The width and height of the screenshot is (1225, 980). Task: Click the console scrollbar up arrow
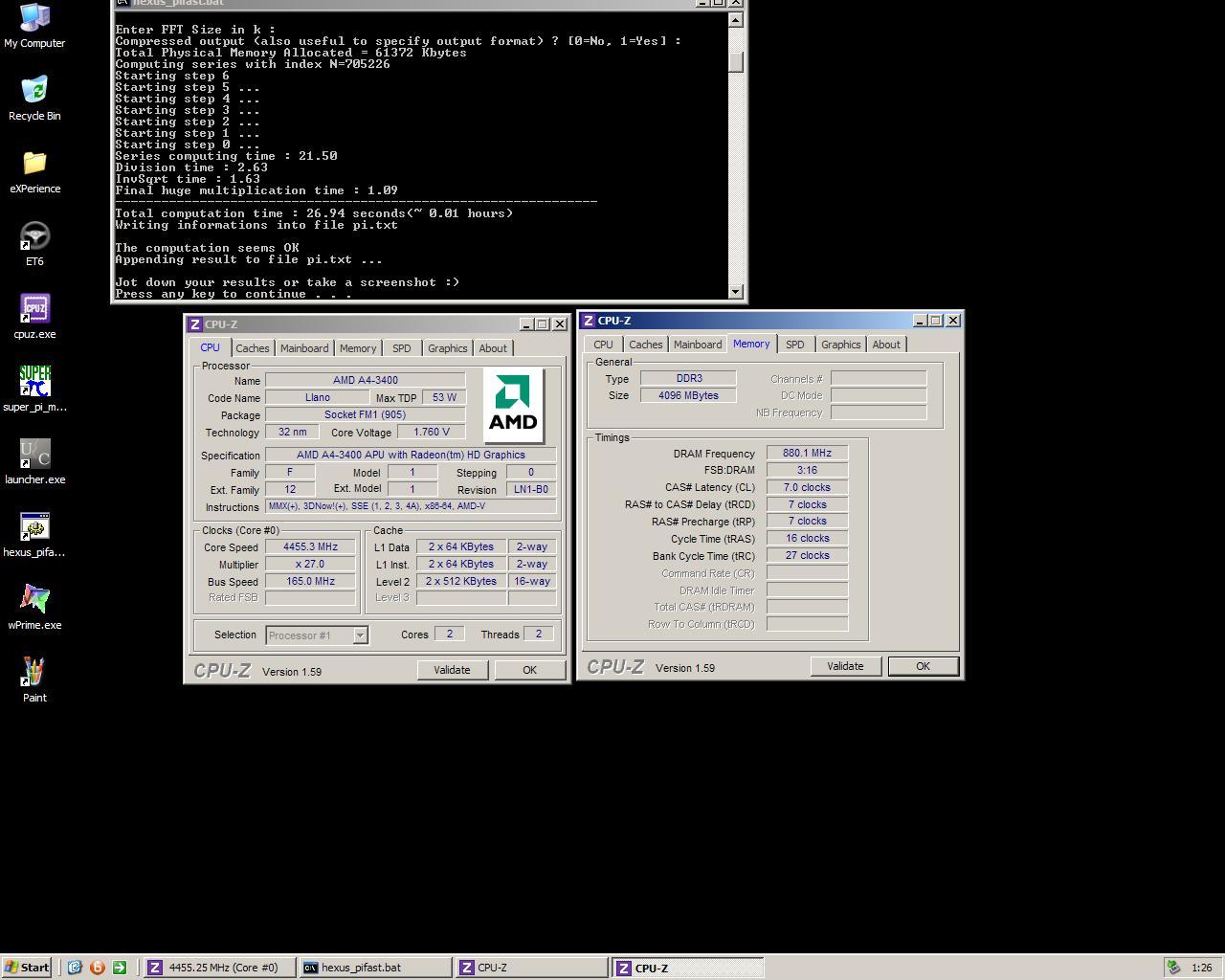[x=735, y=19]
